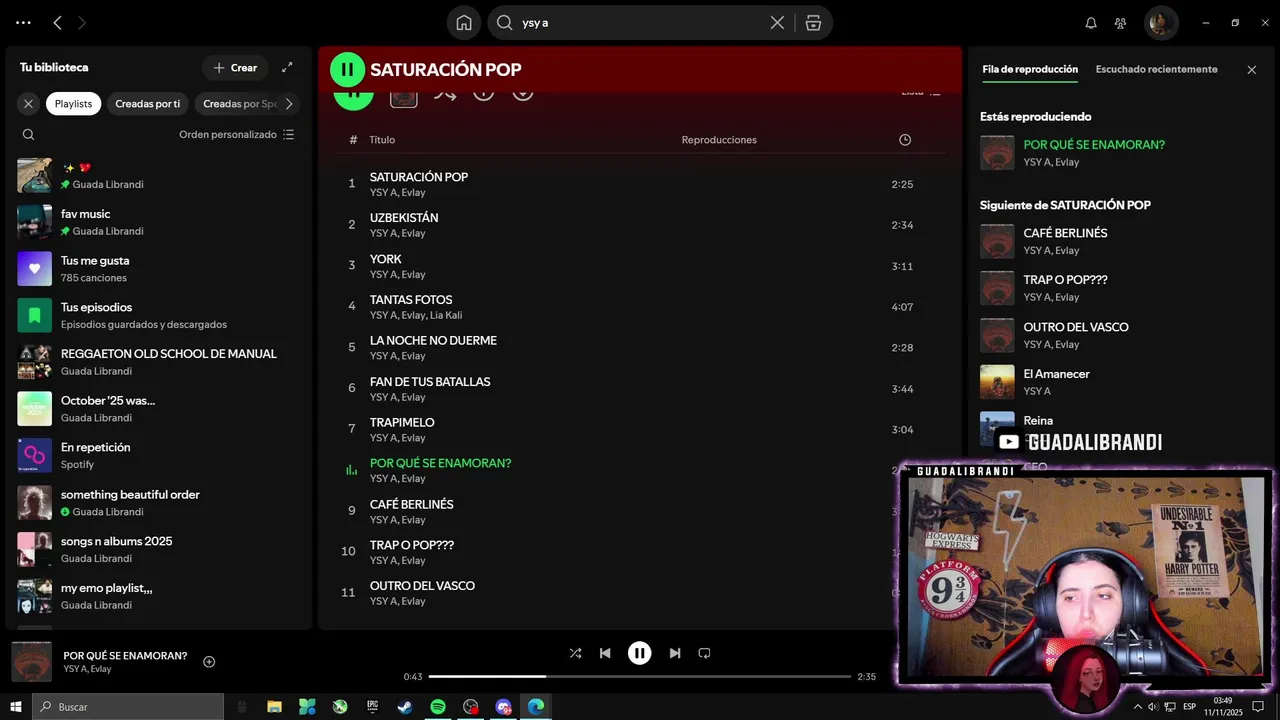Sort tracks by the Título column header
1280x720 pixels.
[x=382, y=140]
